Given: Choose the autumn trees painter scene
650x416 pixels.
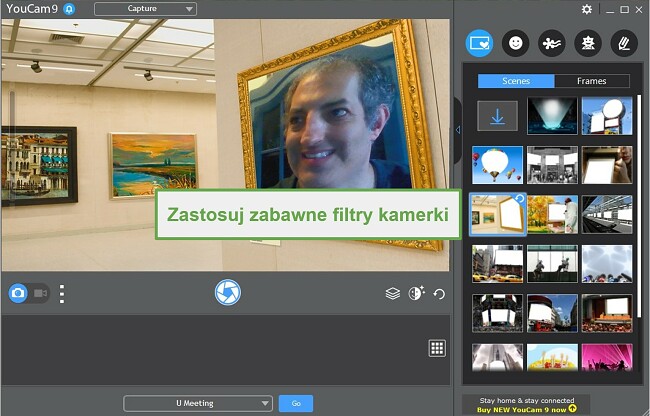Looking at the screenshot, I should 552,214.
